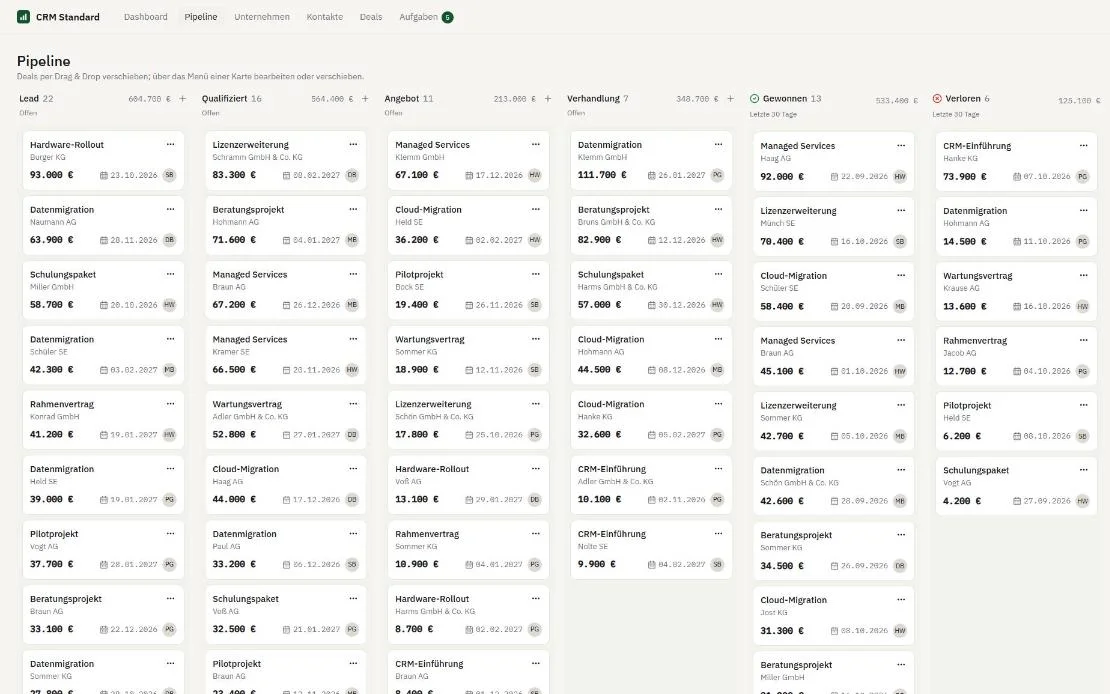Click calendar icon on Wartungsvertrag Krause AG card
The image size is (1110, 694).
tap(1017, 307)
